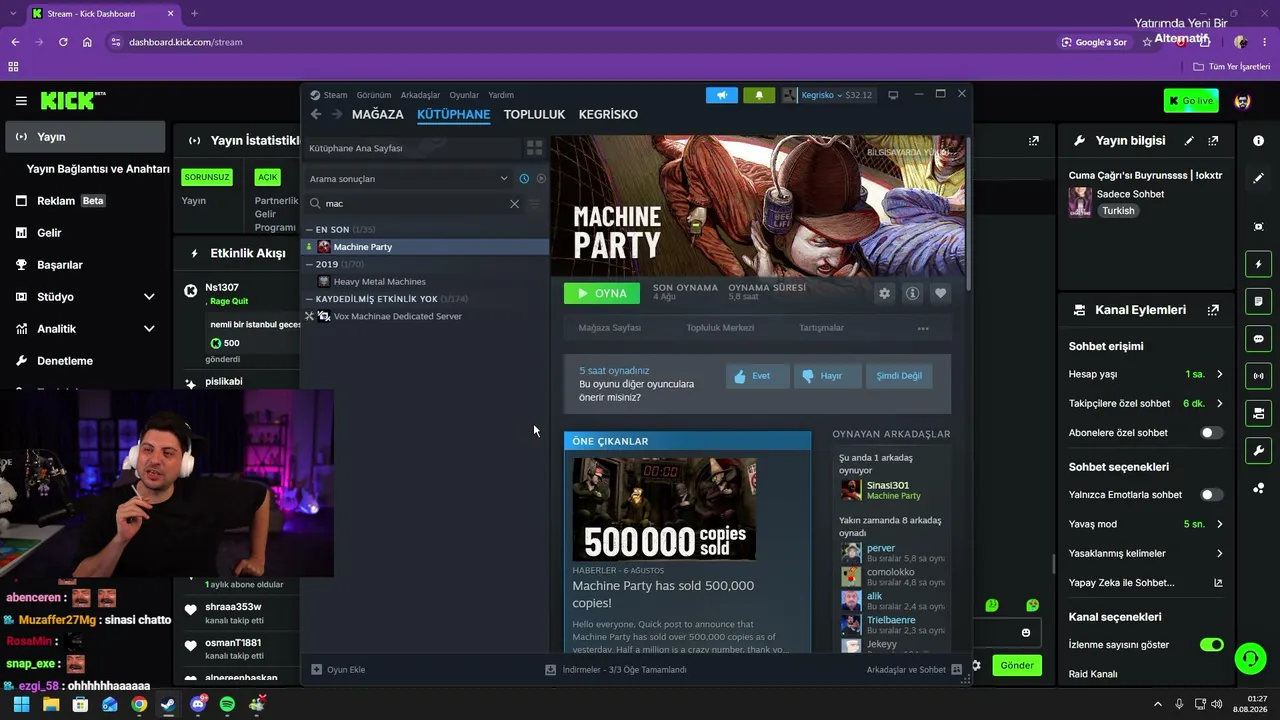Show Machine Party game info icon
Viewport: 1280px width, 720px height.
(912, 293)
